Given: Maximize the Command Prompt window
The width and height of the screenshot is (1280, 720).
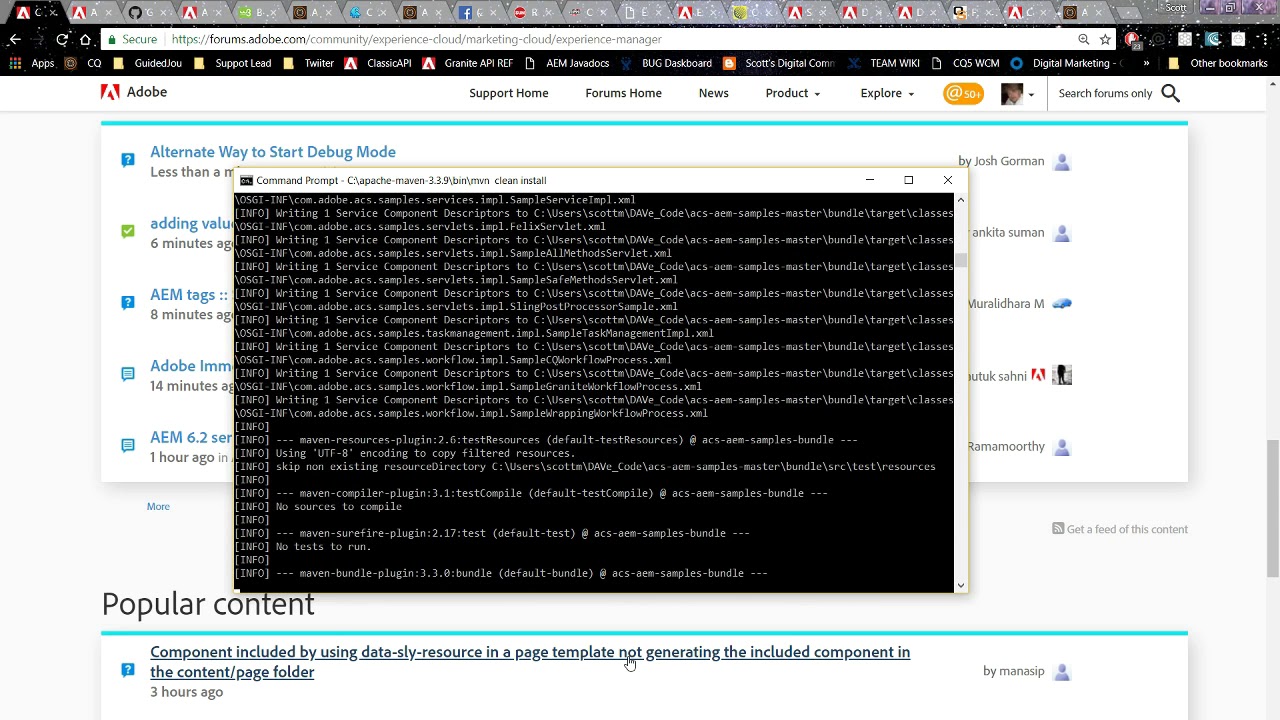Looking at the screenshot, I should 908,180.
